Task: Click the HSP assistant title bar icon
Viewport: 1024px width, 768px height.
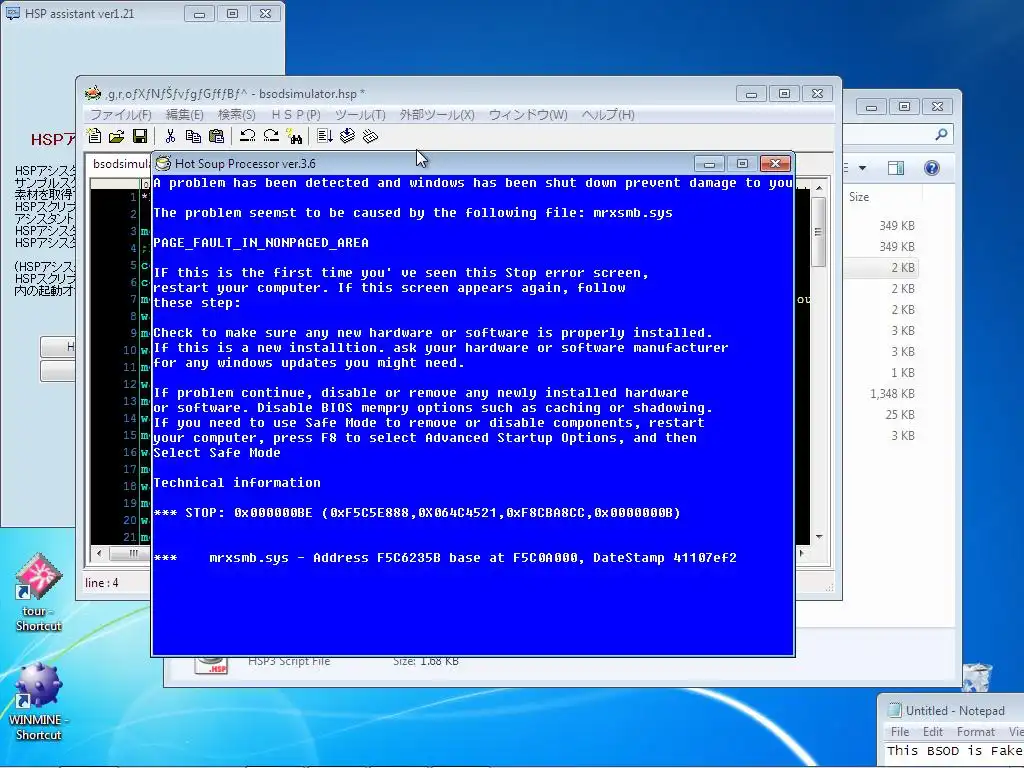Action: [12, 13]
